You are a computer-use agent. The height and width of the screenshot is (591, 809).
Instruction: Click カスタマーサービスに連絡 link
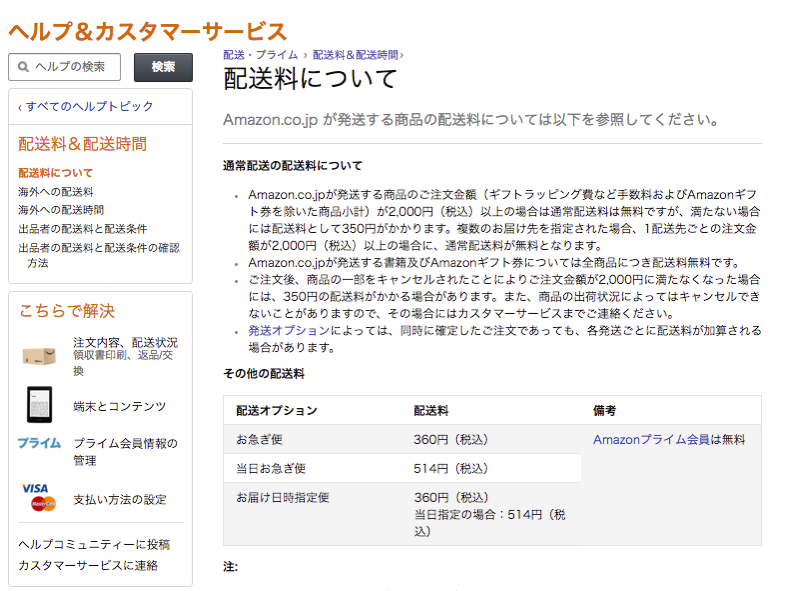click(x=88, y=565)
